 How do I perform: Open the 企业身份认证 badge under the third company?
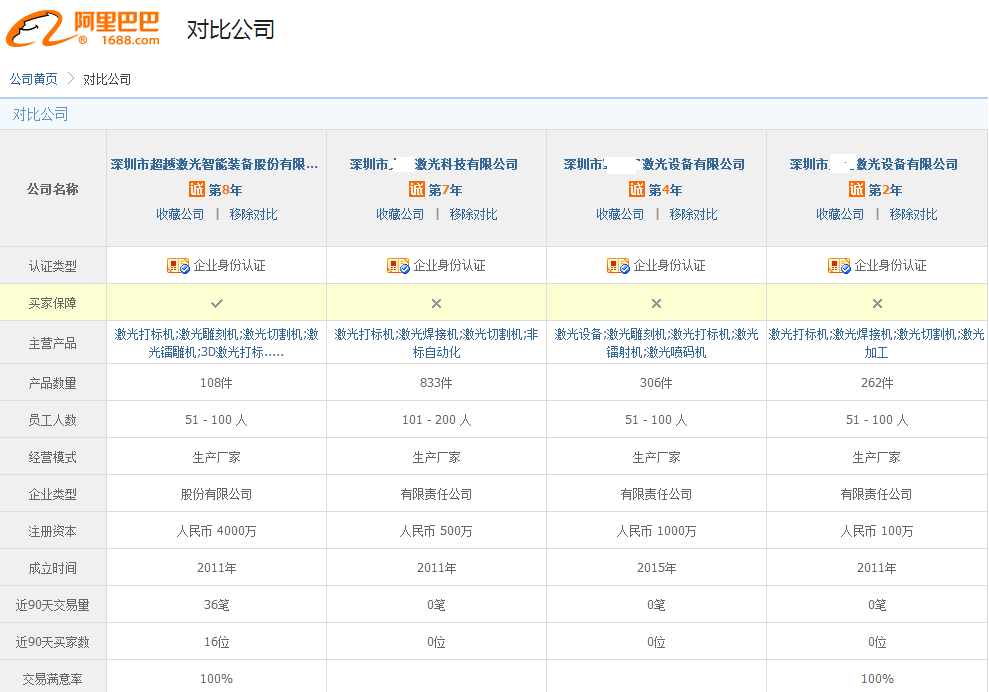[x=656, y=265]
